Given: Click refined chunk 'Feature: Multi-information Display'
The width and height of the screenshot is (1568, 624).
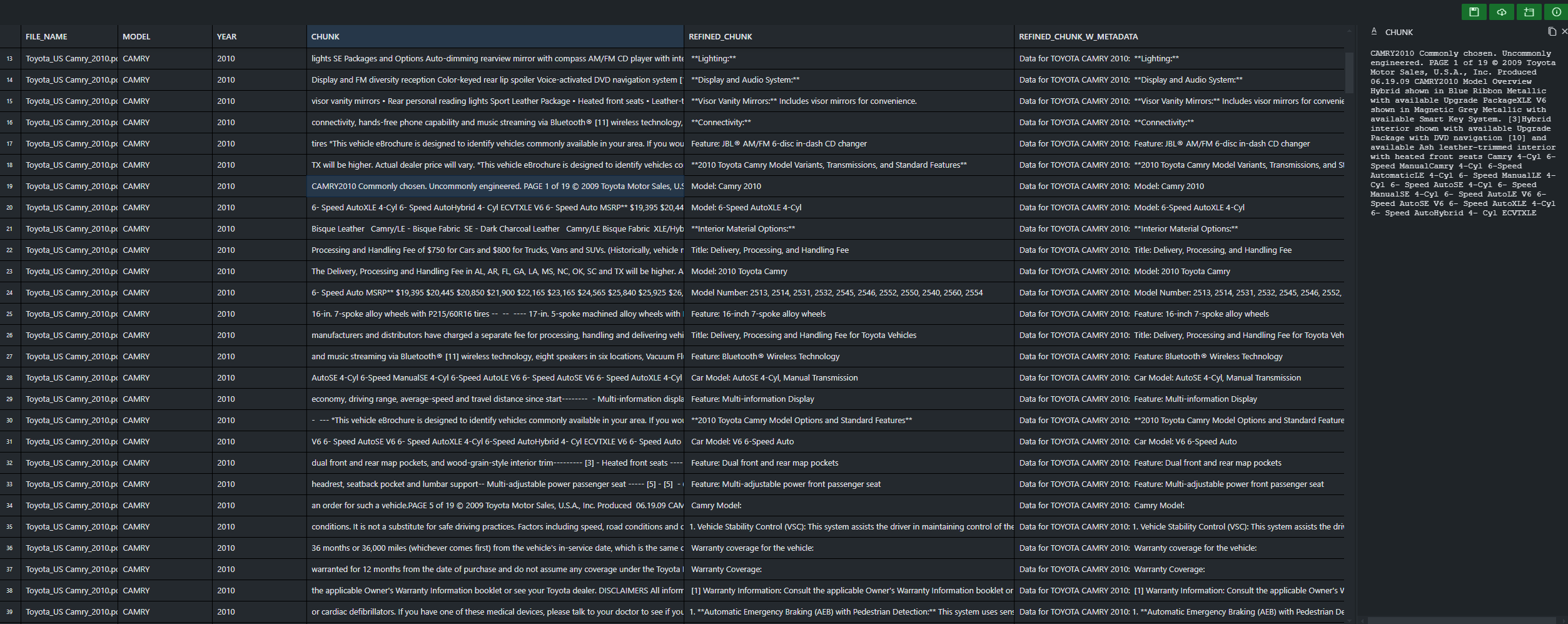Looking at the screenshot, I should [x=849, y=399].
